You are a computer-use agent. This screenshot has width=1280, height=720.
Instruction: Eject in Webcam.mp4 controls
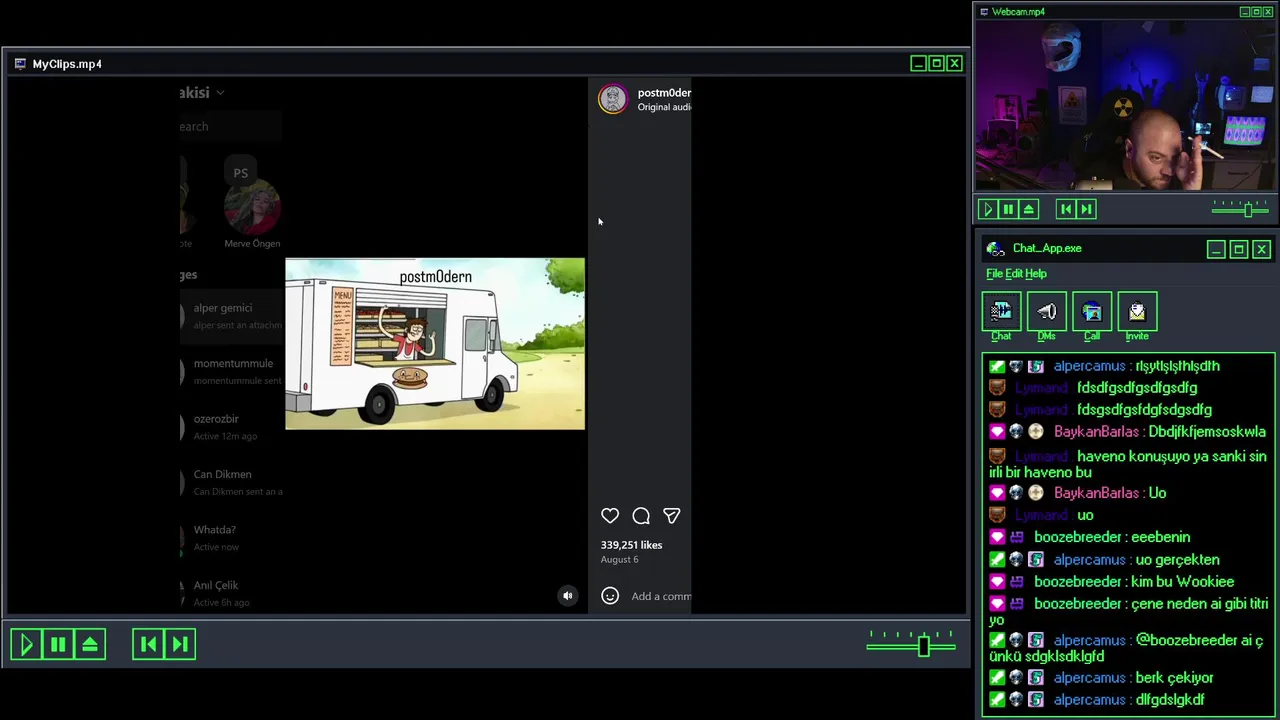pyautogui.click(x=1028, y=209)
